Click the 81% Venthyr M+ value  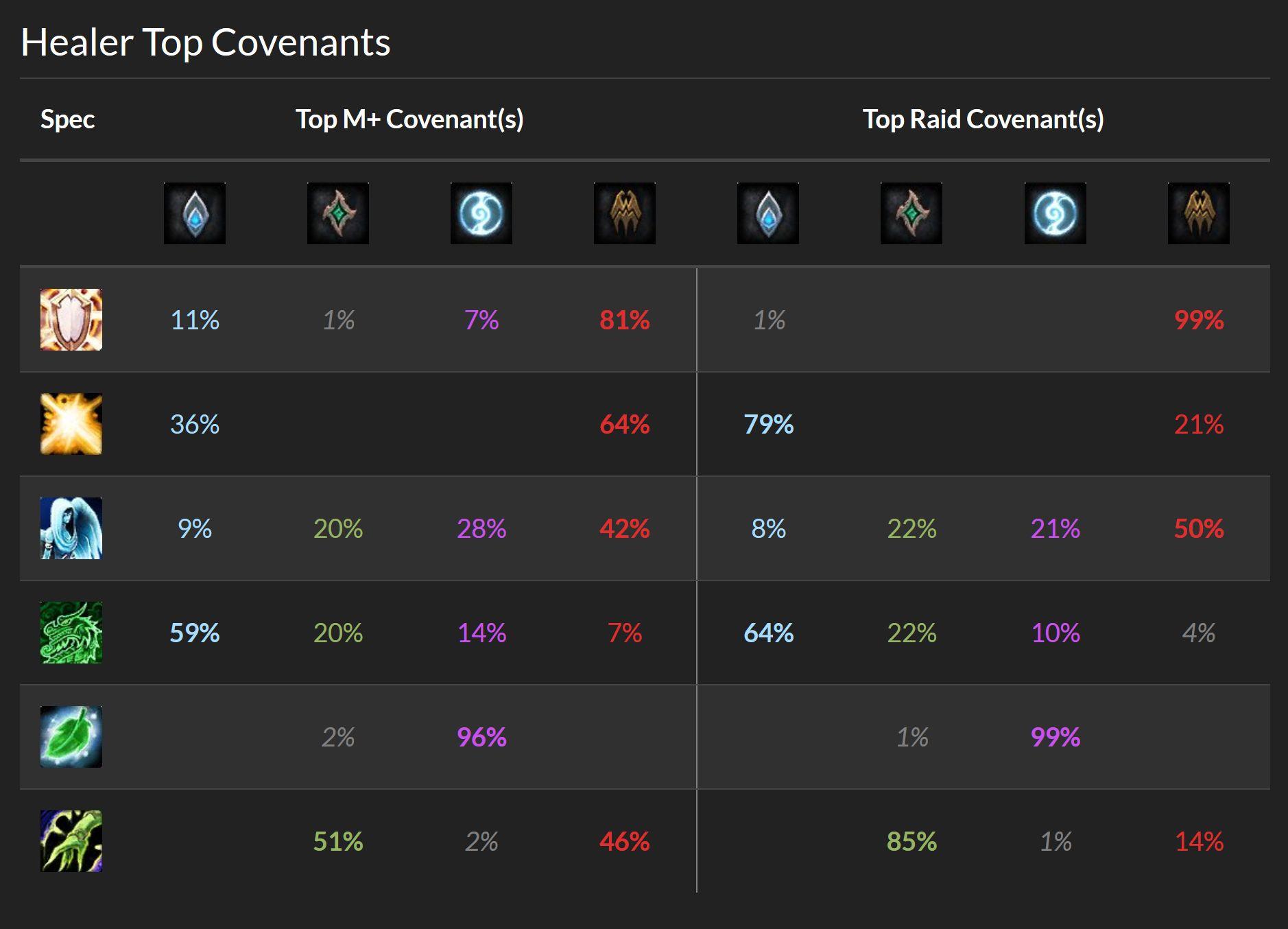[625, 320]
